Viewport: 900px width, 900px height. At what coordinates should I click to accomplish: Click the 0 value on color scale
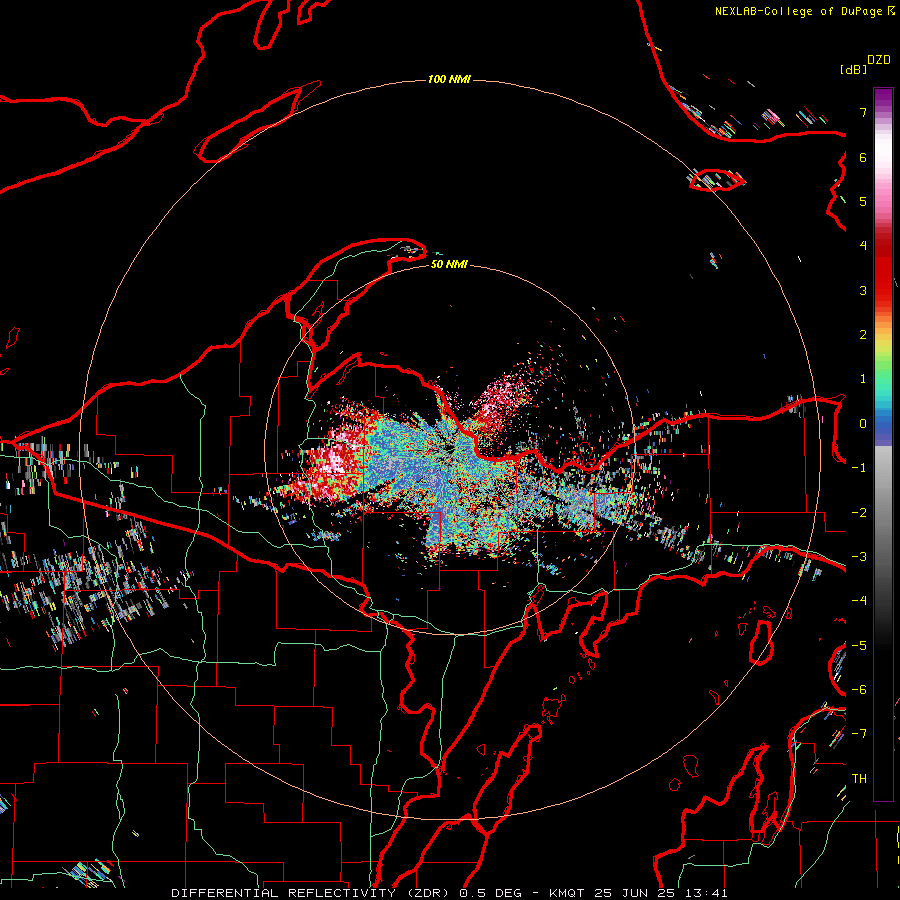coord(863,424)
